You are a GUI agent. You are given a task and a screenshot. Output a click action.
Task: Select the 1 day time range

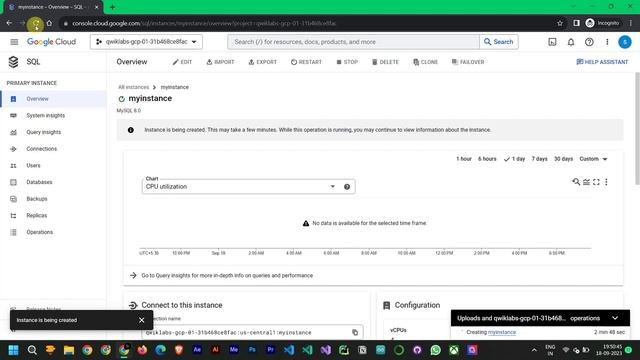515,159
